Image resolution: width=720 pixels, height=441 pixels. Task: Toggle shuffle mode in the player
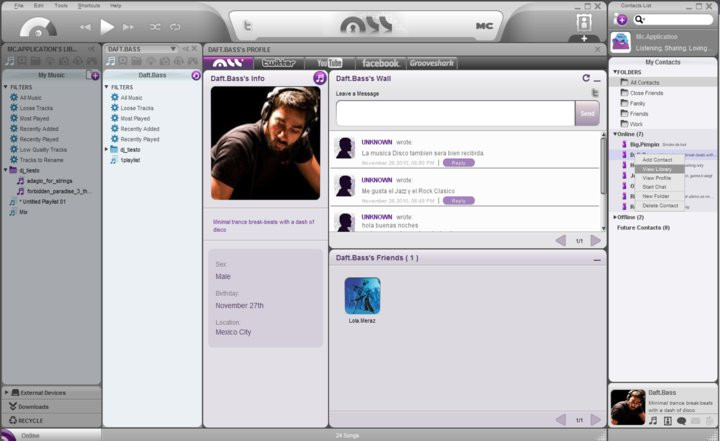[x=155, y=27]
